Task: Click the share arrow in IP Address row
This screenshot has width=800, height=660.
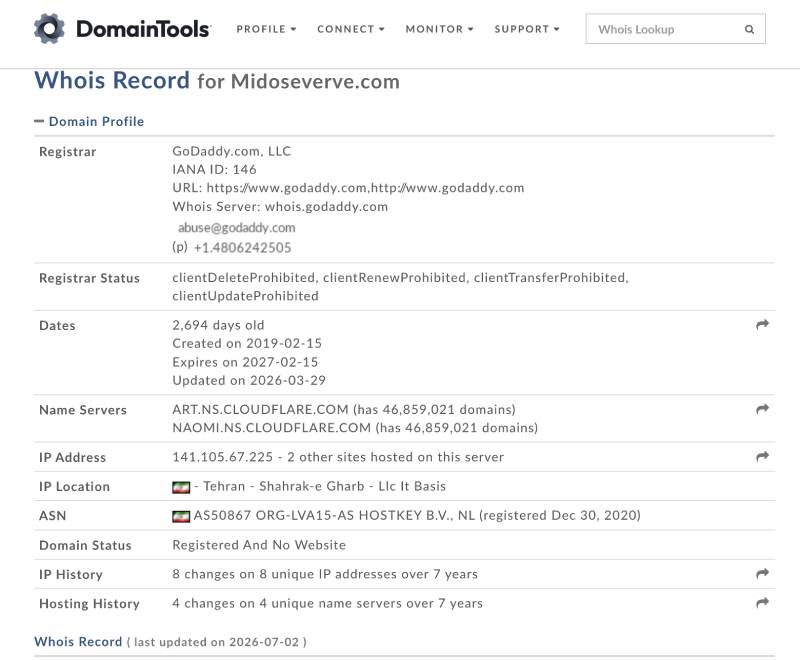Action: (762, 456)
